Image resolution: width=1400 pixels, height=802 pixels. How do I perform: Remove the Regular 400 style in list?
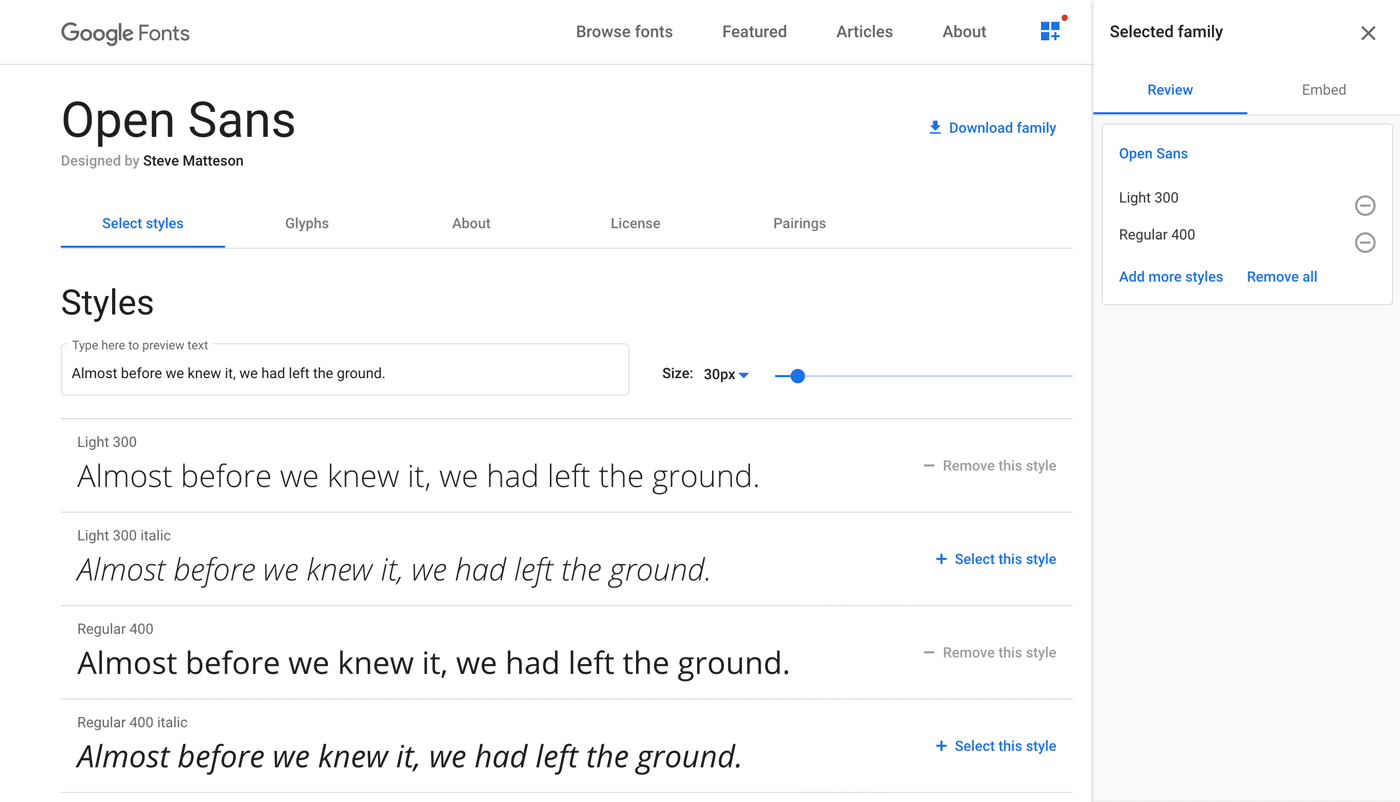tap(989, 653)
